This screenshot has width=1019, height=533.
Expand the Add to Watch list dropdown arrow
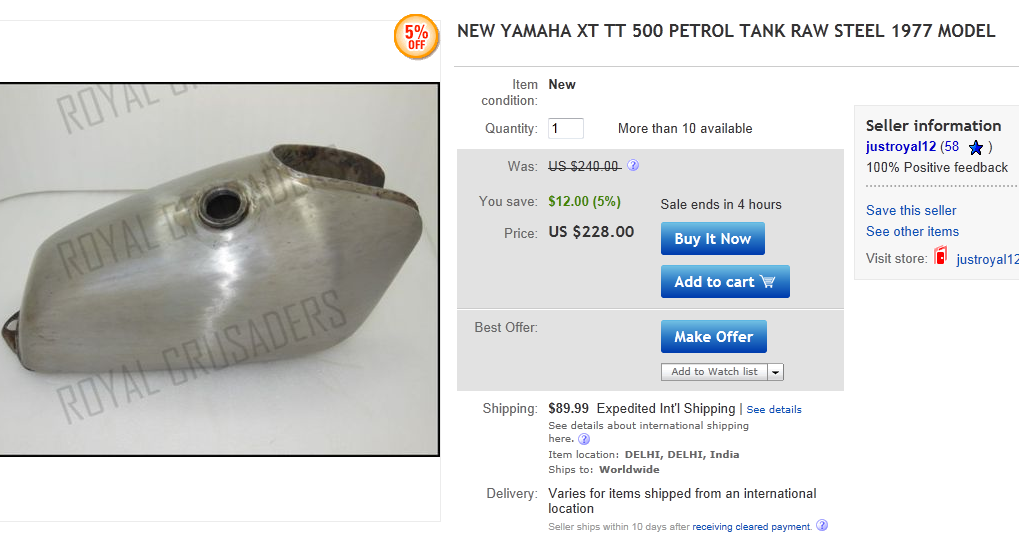(775, 372)
